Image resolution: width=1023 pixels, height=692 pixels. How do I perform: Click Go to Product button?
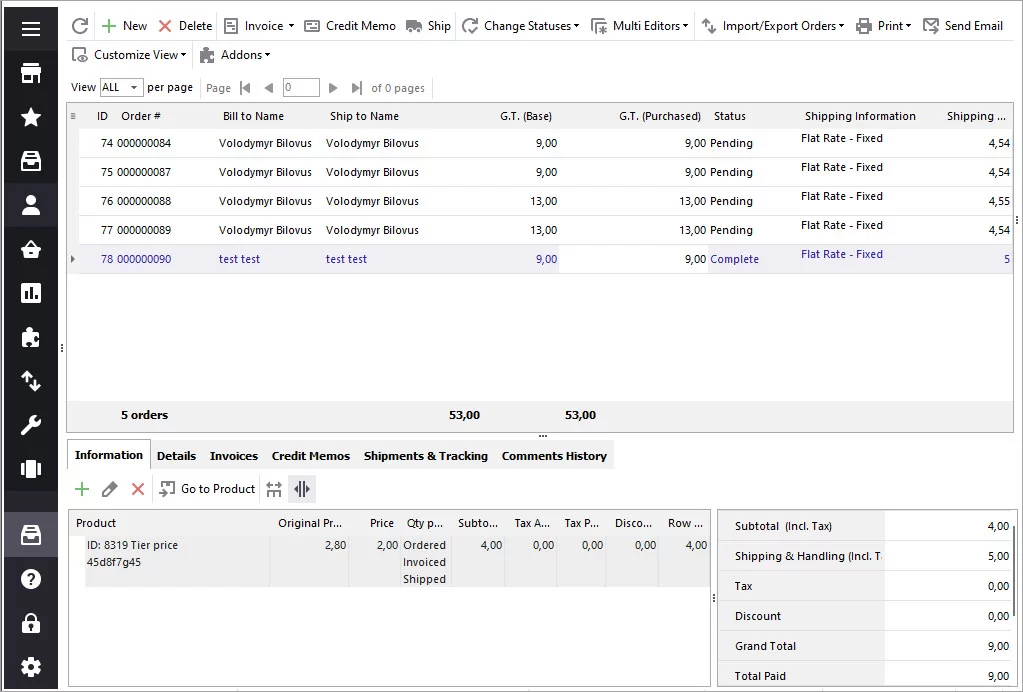(x=207, y=489)
